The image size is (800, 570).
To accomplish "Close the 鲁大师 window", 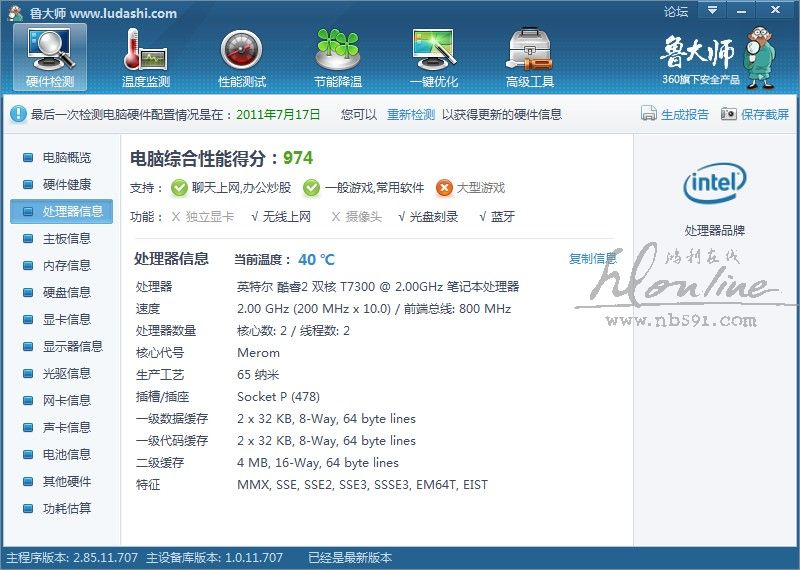I will click(776, 10).
